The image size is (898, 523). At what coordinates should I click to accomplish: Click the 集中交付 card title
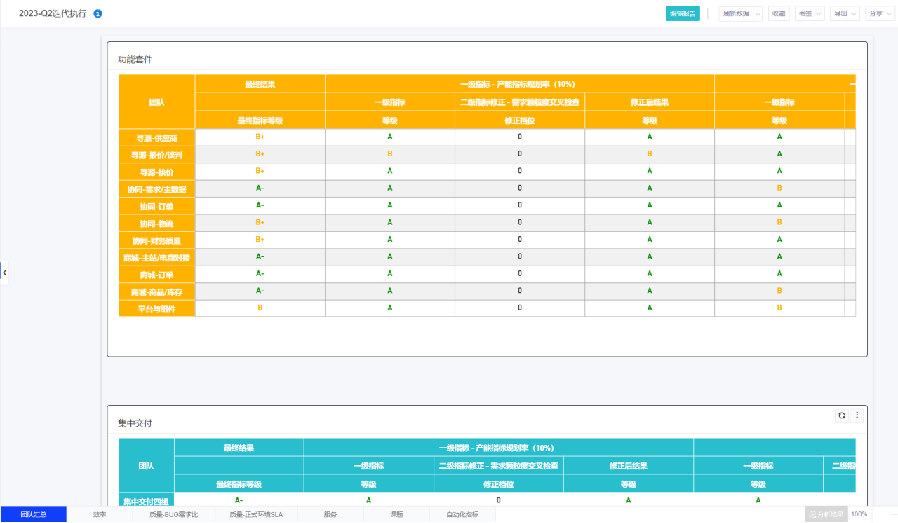point(135,423)
